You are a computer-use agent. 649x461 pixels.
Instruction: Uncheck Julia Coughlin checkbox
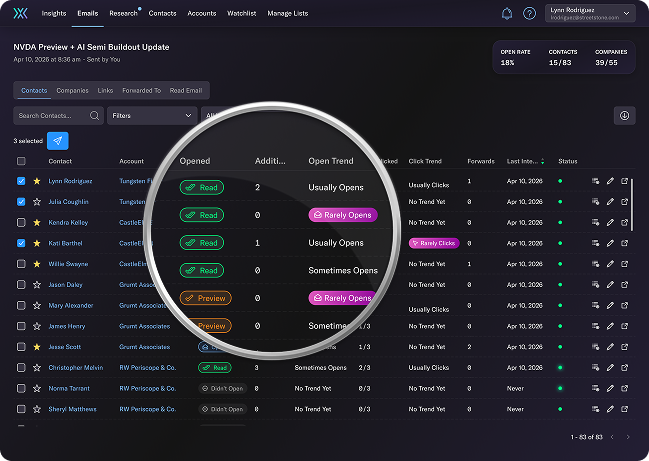(21, 202)
